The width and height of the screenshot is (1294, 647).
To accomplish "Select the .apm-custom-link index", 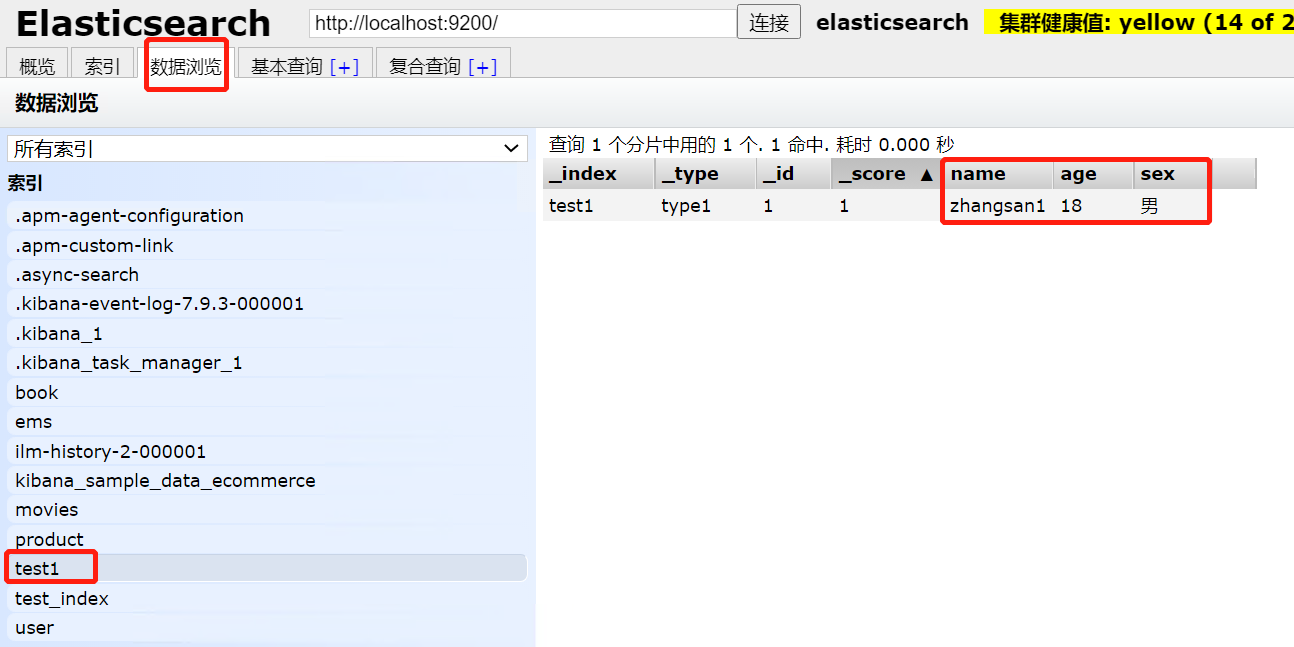I will tap(267, 246).
